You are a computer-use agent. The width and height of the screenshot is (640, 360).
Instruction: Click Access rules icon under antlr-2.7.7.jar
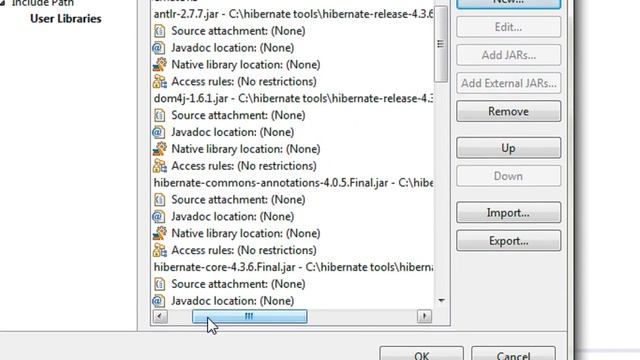(x=160, y=82)
